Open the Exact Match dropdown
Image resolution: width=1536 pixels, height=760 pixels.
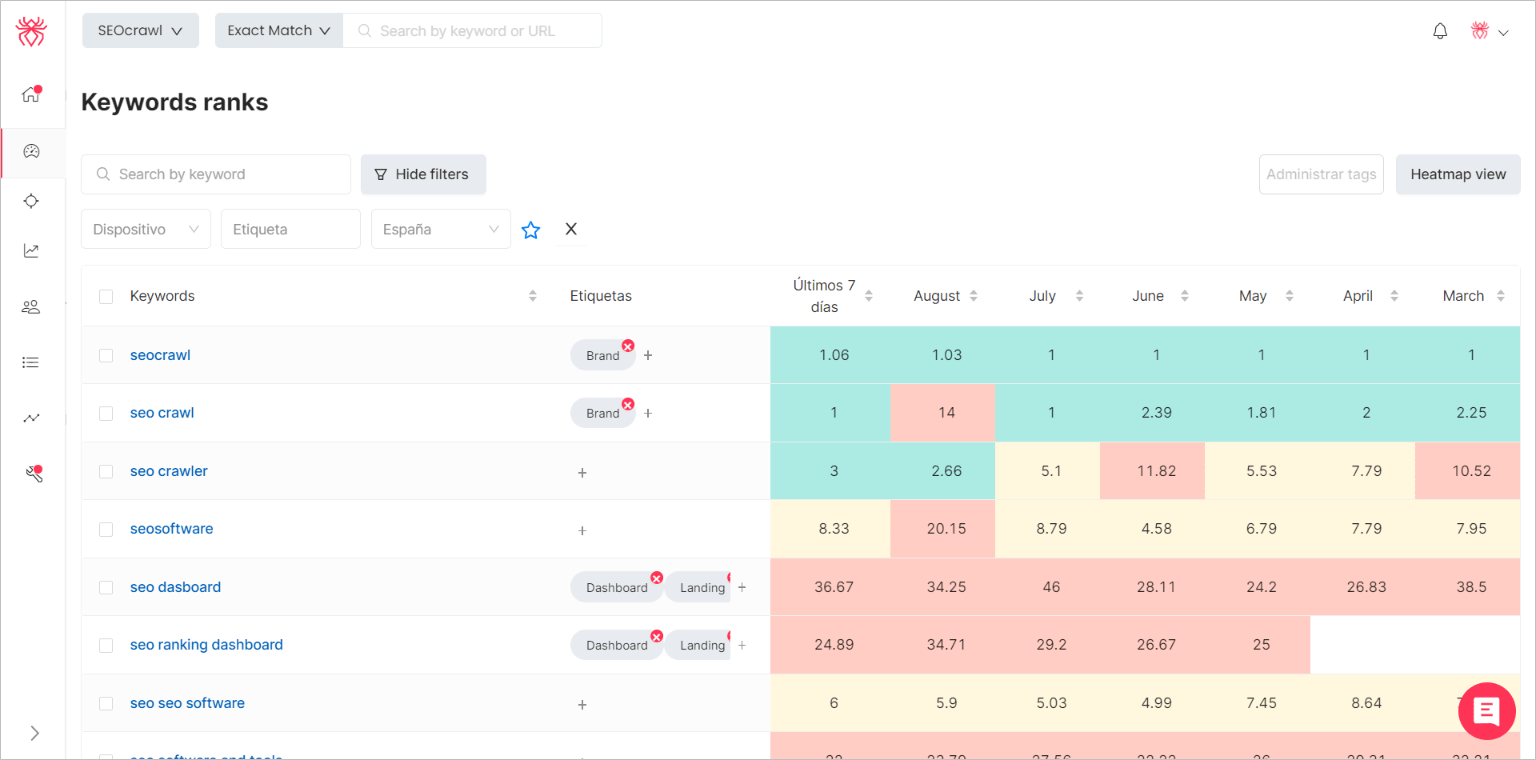click(278, 30)
